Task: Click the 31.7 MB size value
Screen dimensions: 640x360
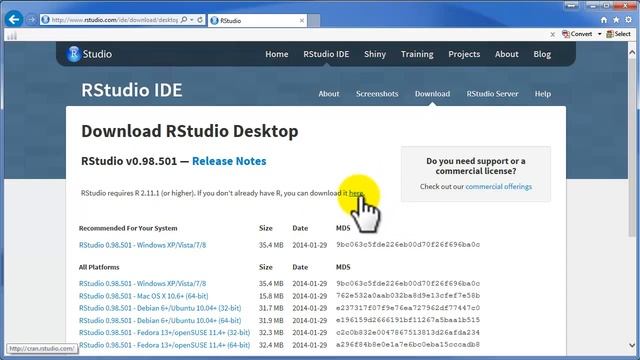Action: point(271,308)
